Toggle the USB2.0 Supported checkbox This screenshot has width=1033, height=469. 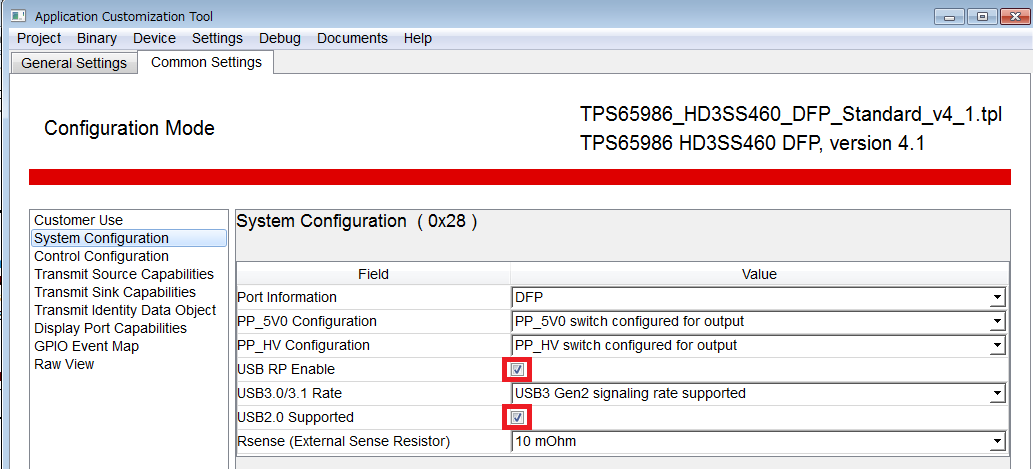[x=517, y=418]
